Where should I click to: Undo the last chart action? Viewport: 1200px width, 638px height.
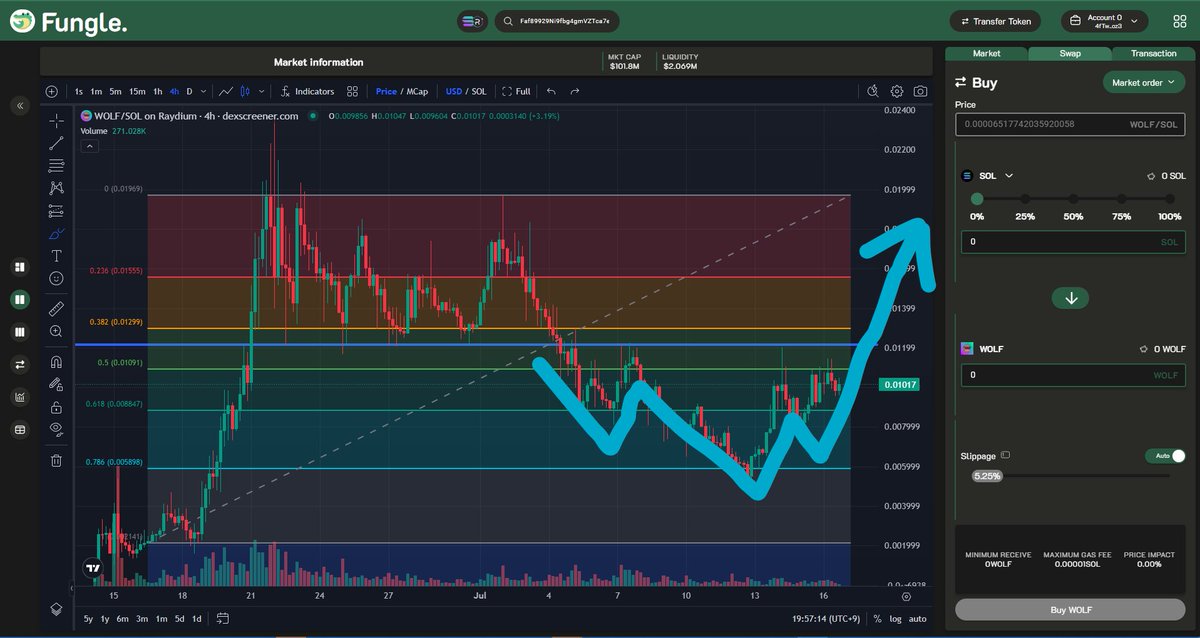click(x=551, y=91)
